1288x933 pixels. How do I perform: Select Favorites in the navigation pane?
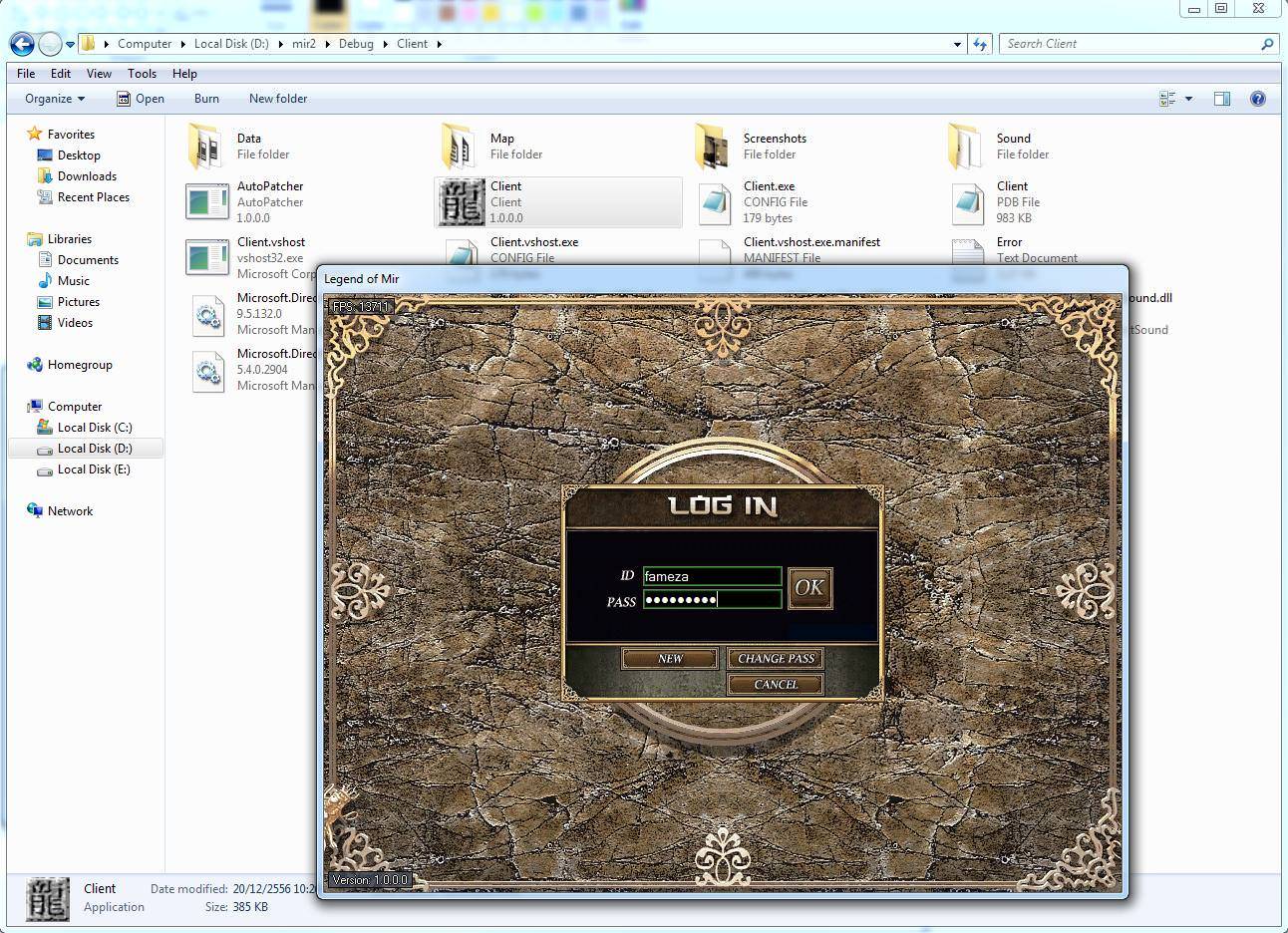[71, 135]
